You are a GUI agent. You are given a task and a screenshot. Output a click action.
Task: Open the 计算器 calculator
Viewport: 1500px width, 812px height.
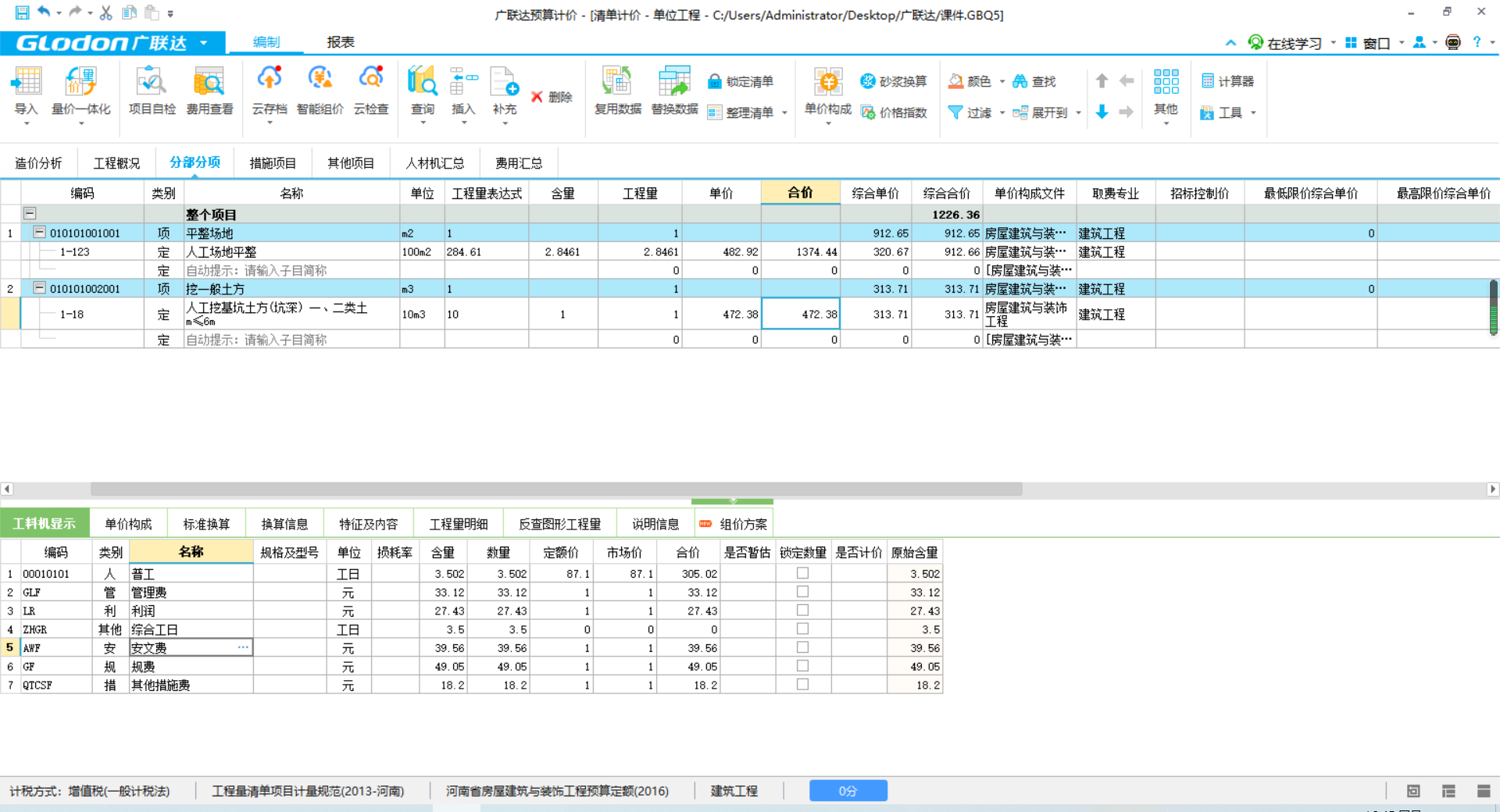tap(1227, 81)
